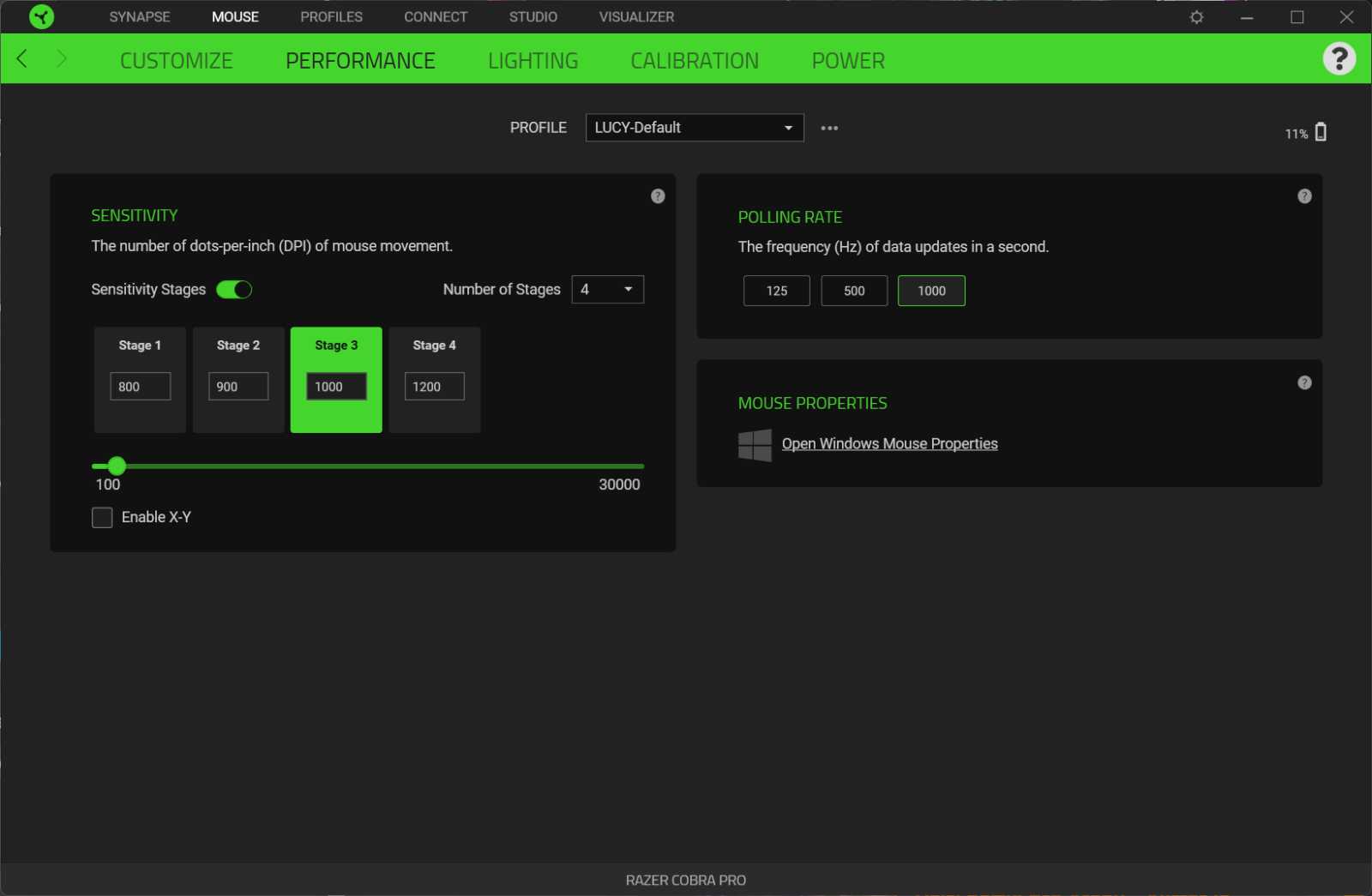This screenshot has height=896, width=1372.
Task: Go back with the left arrow
Action: tap(22, 58)
